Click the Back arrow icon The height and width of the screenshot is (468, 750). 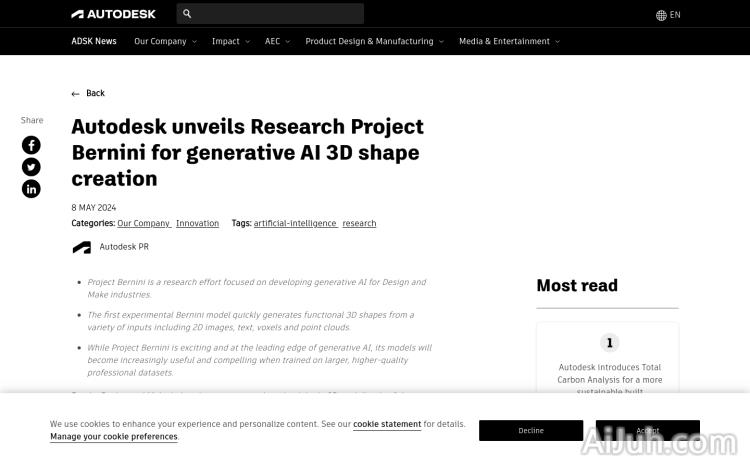pyautogui.click(x=76, y=94)
